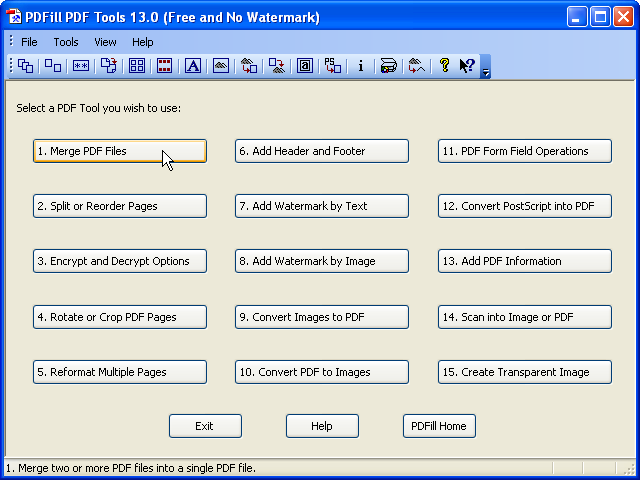The image size is (640, 480).
Task: Expand the toolbar options dropdown arrow
Action: tap(486, 70)
